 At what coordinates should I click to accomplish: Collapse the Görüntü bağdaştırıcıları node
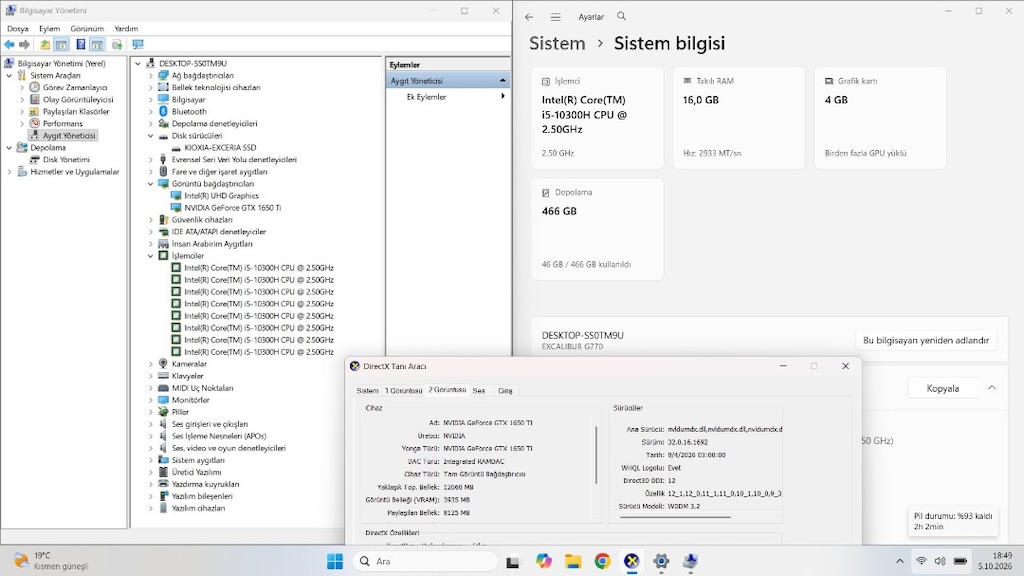pos(151,184)
